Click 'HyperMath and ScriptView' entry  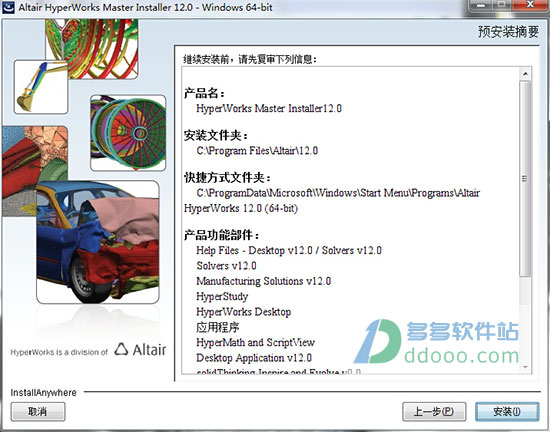click(x=255, y=343)
